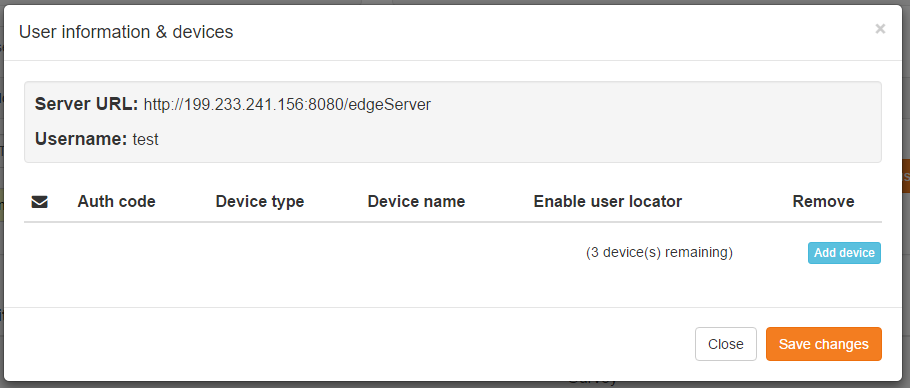This screenshot has height=388, width=910.
Task: Click the Username label
Action: 81,139
